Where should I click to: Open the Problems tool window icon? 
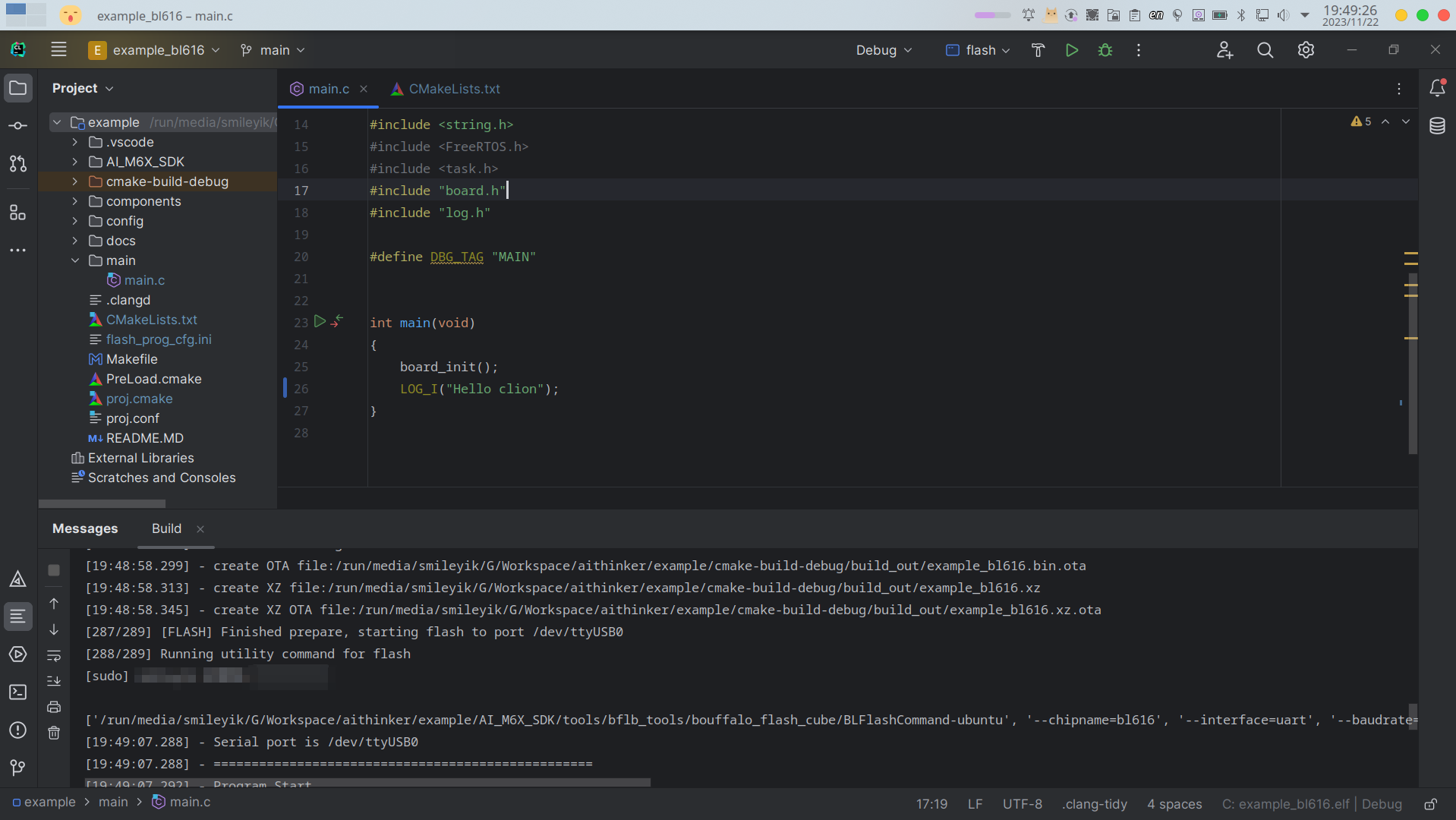tap(18, 730)
